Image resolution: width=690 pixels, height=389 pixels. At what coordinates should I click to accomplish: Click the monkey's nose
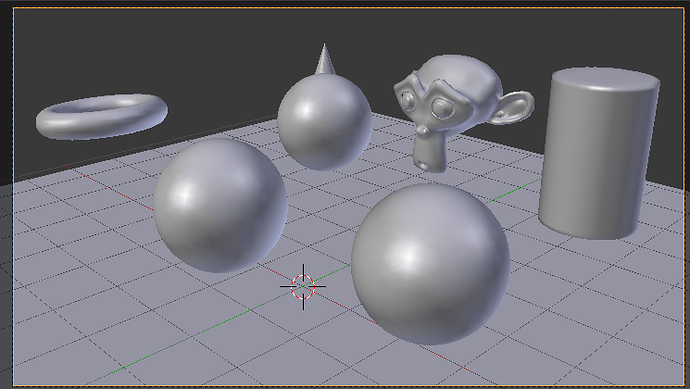pos(422,131)
